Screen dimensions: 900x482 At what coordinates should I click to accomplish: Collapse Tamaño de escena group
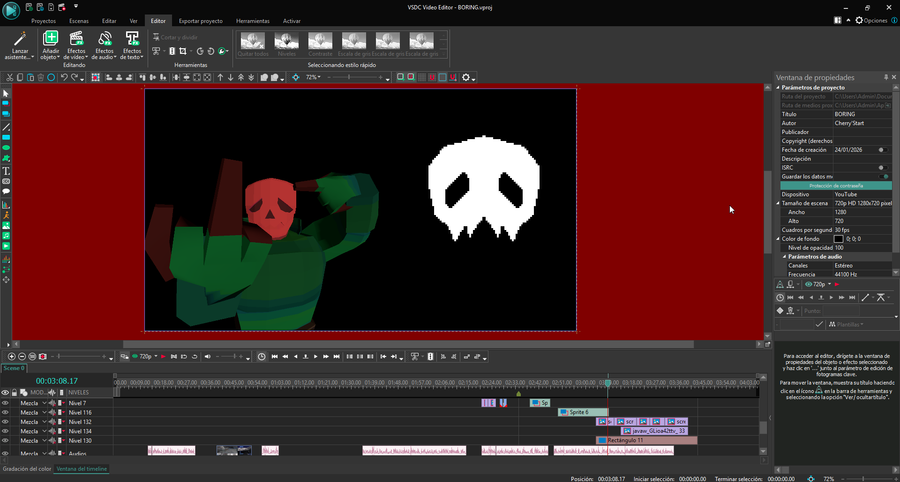(779, 203)
